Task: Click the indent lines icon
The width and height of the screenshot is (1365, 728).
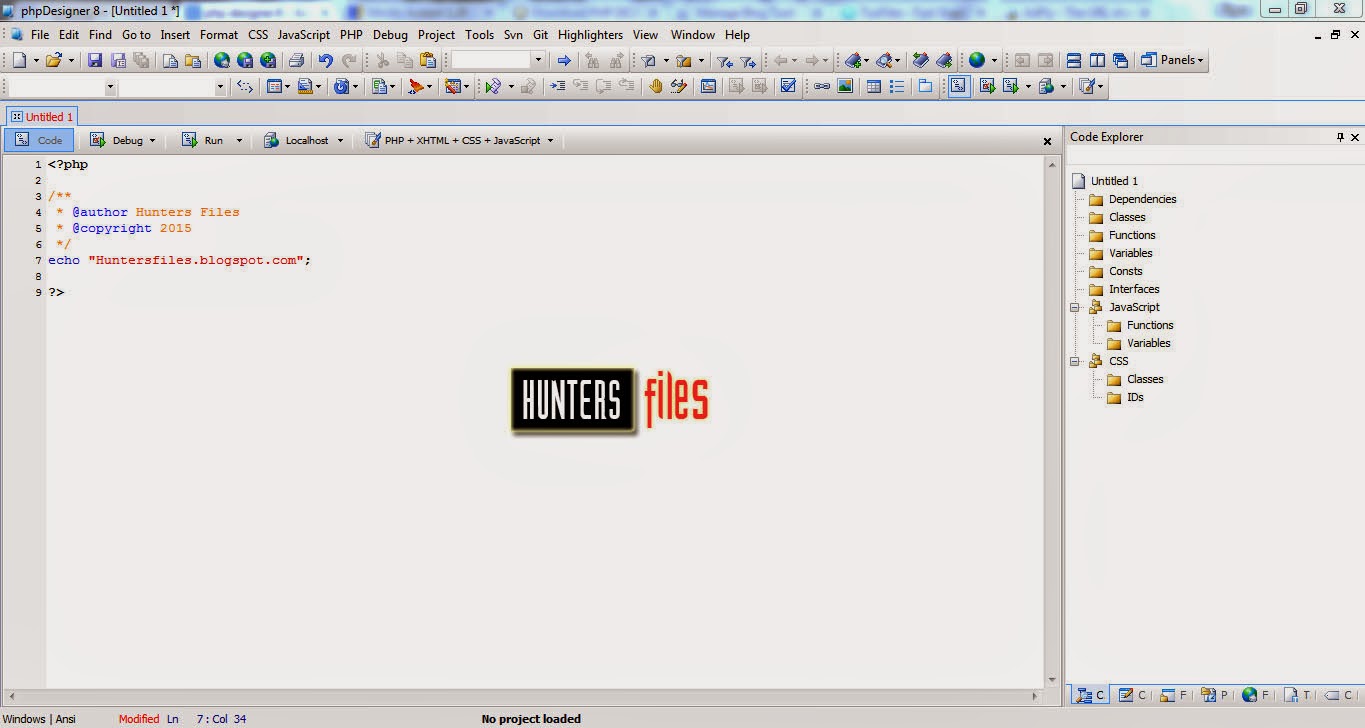Action: 558,86
